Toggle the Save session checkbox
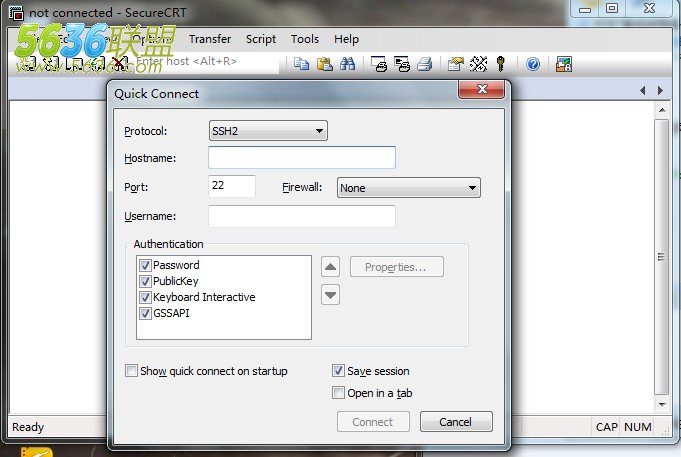 tap(338, 371)
